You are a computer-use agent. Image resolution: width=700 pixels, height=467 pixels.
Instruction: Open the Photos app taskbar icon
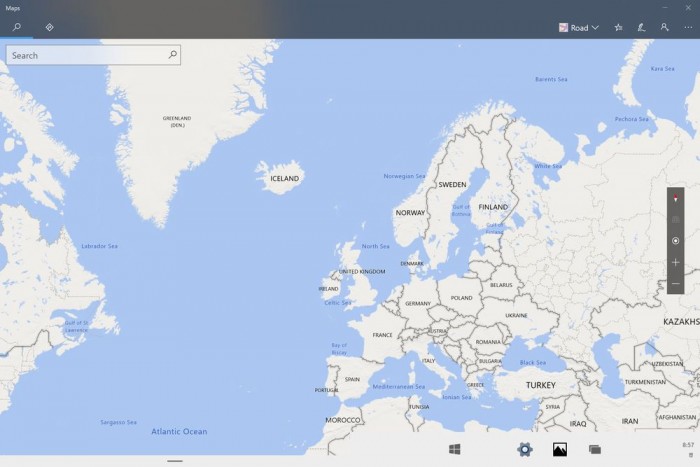(560, 449)
